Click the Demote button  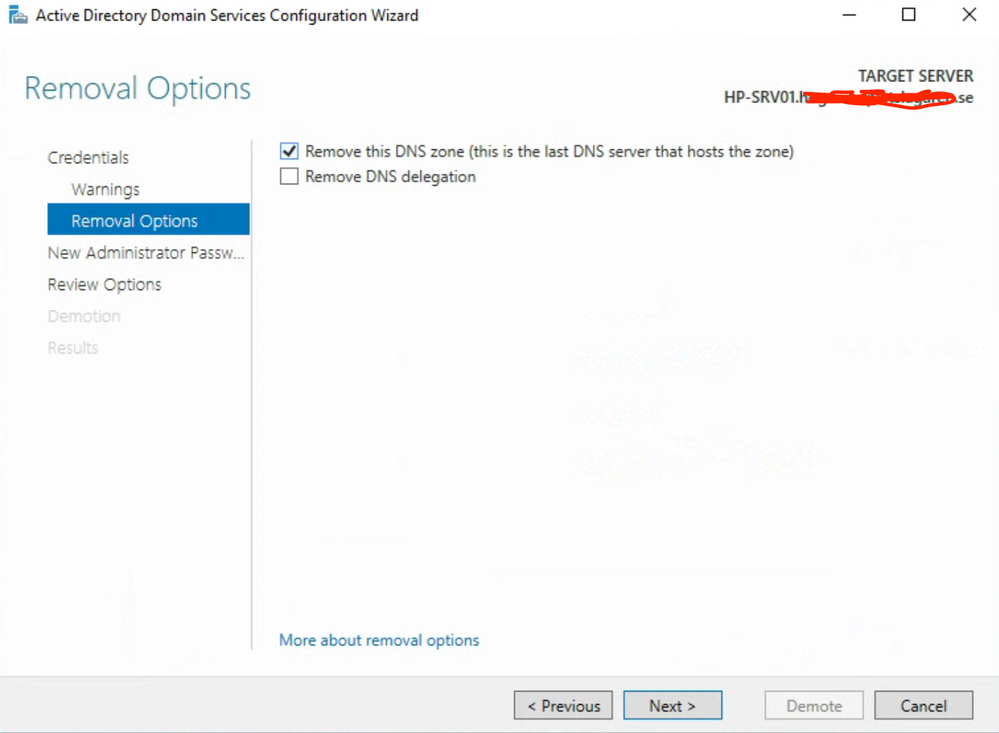[814, 706]
